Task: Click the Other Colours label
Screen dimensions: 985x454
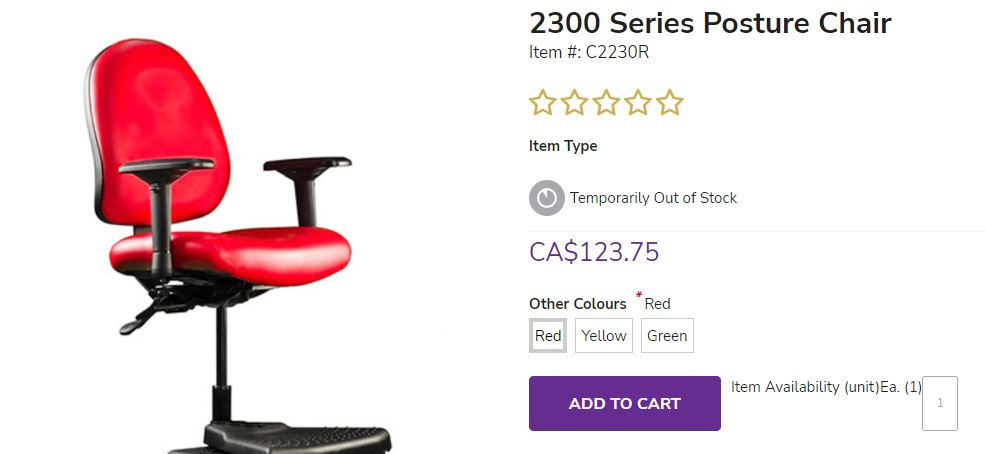Action: pyautogui.click(x=577, y=304)
